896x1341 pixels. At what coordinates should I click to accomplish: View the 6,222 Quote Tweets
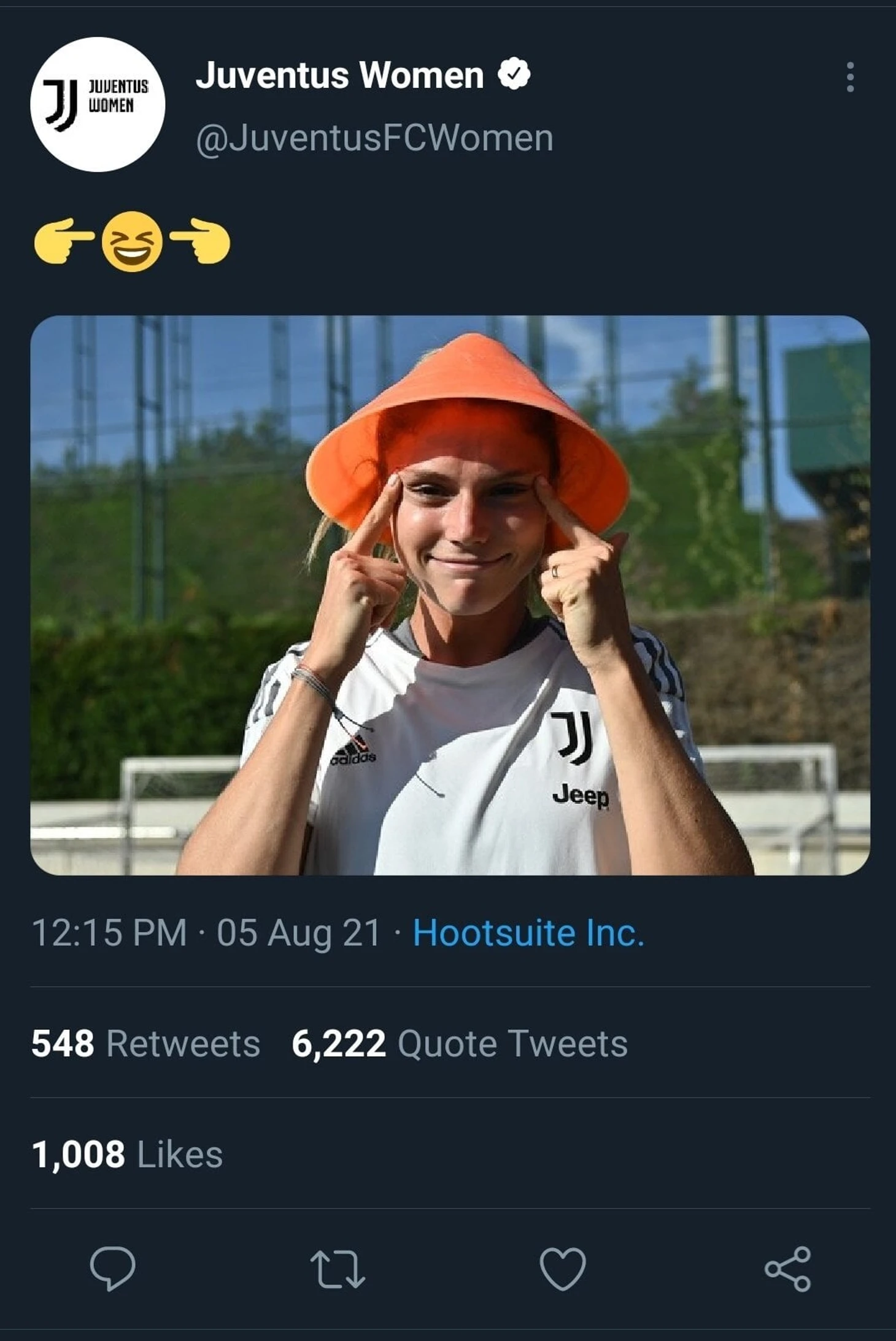[459, 1043]
